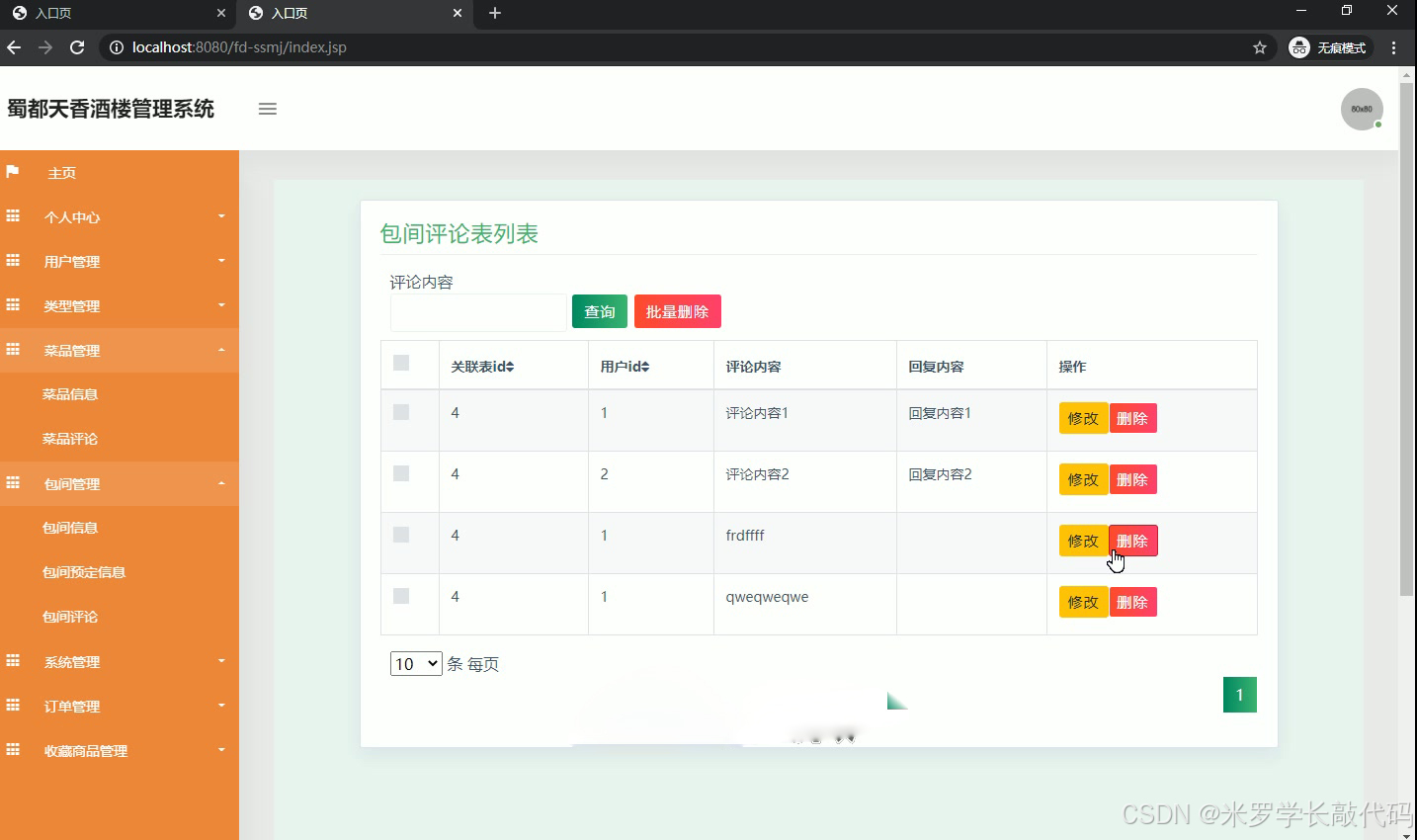Click the 查询 search button

pos(599,310)
